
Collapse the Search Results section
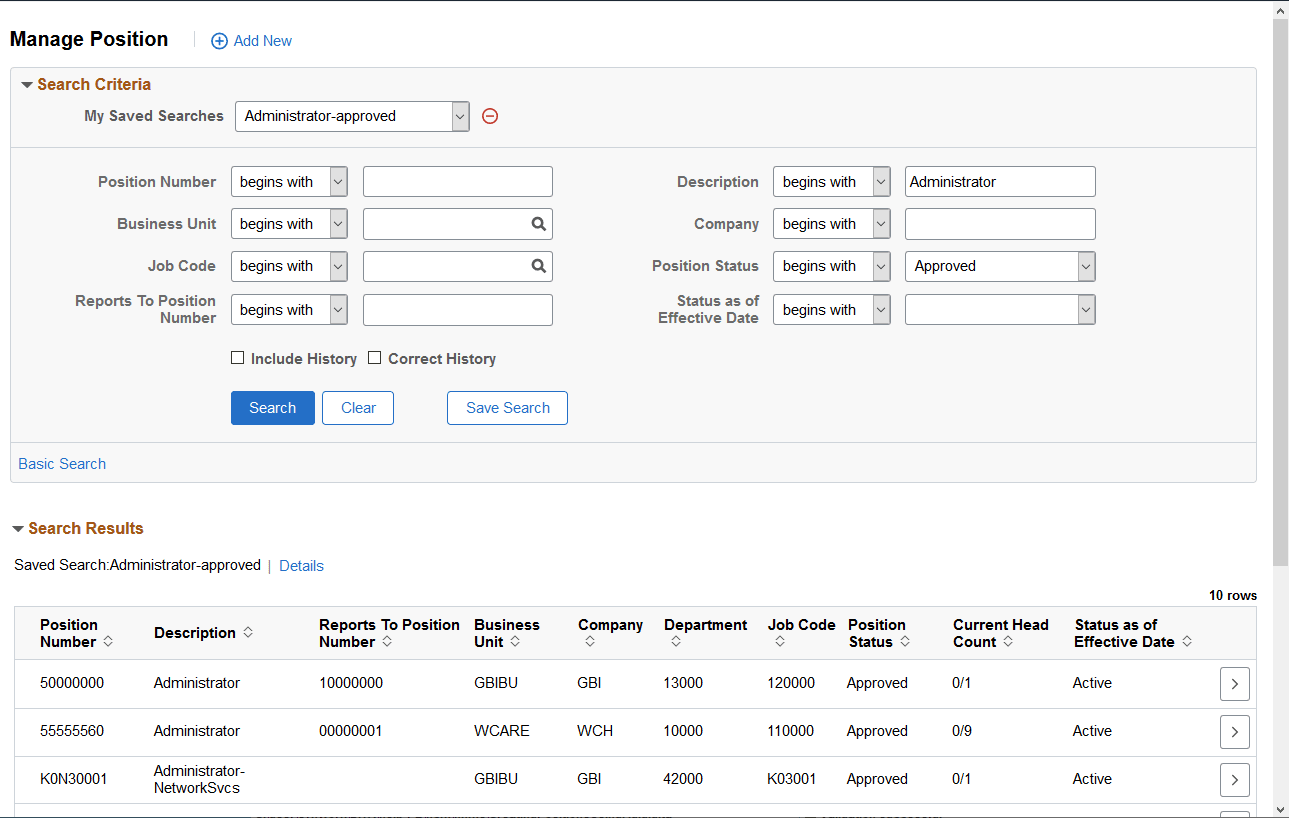pos(17,528)
